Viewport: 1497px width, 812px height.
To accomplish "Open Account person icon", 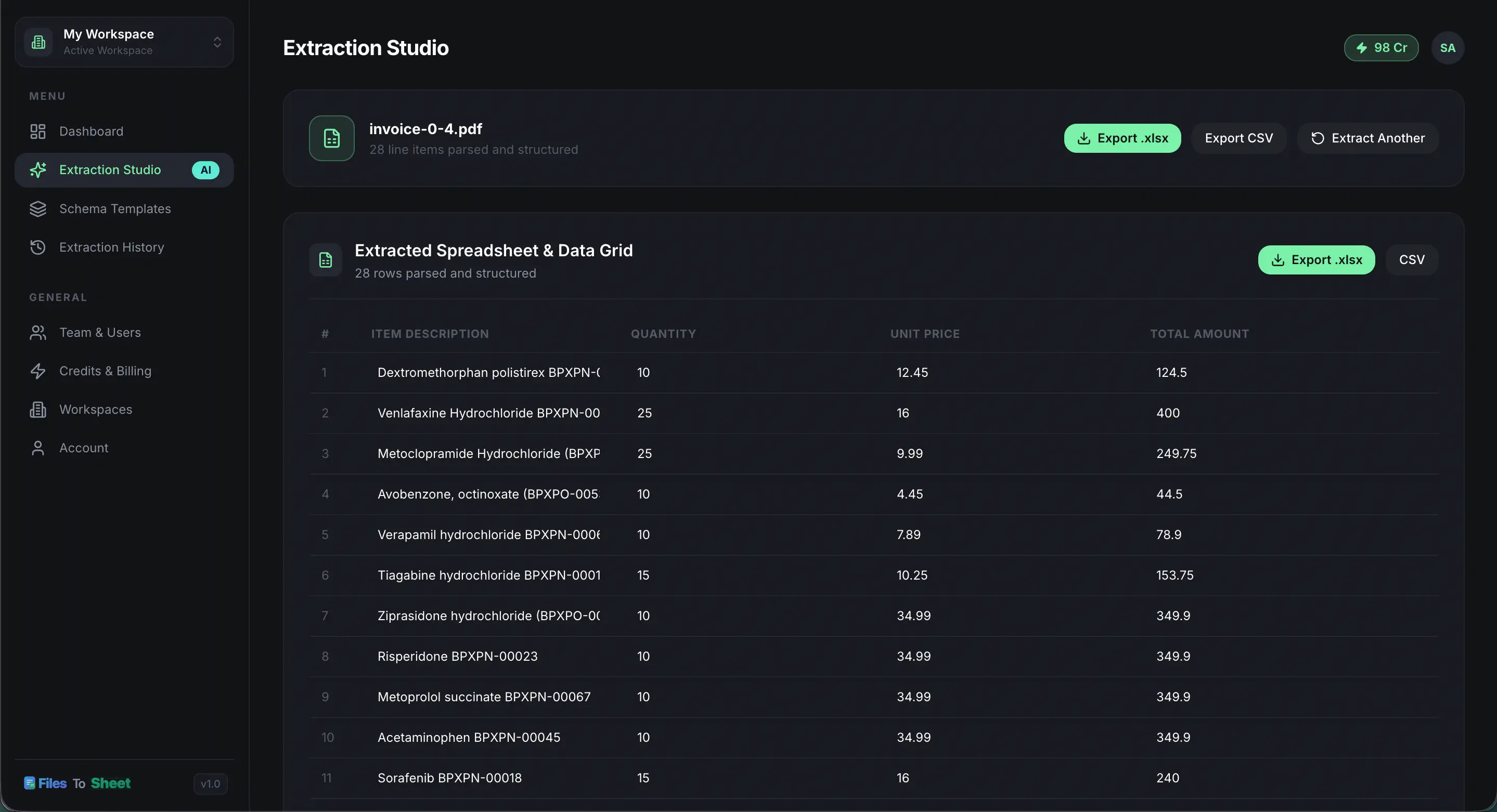I will (x=38, y=448).
